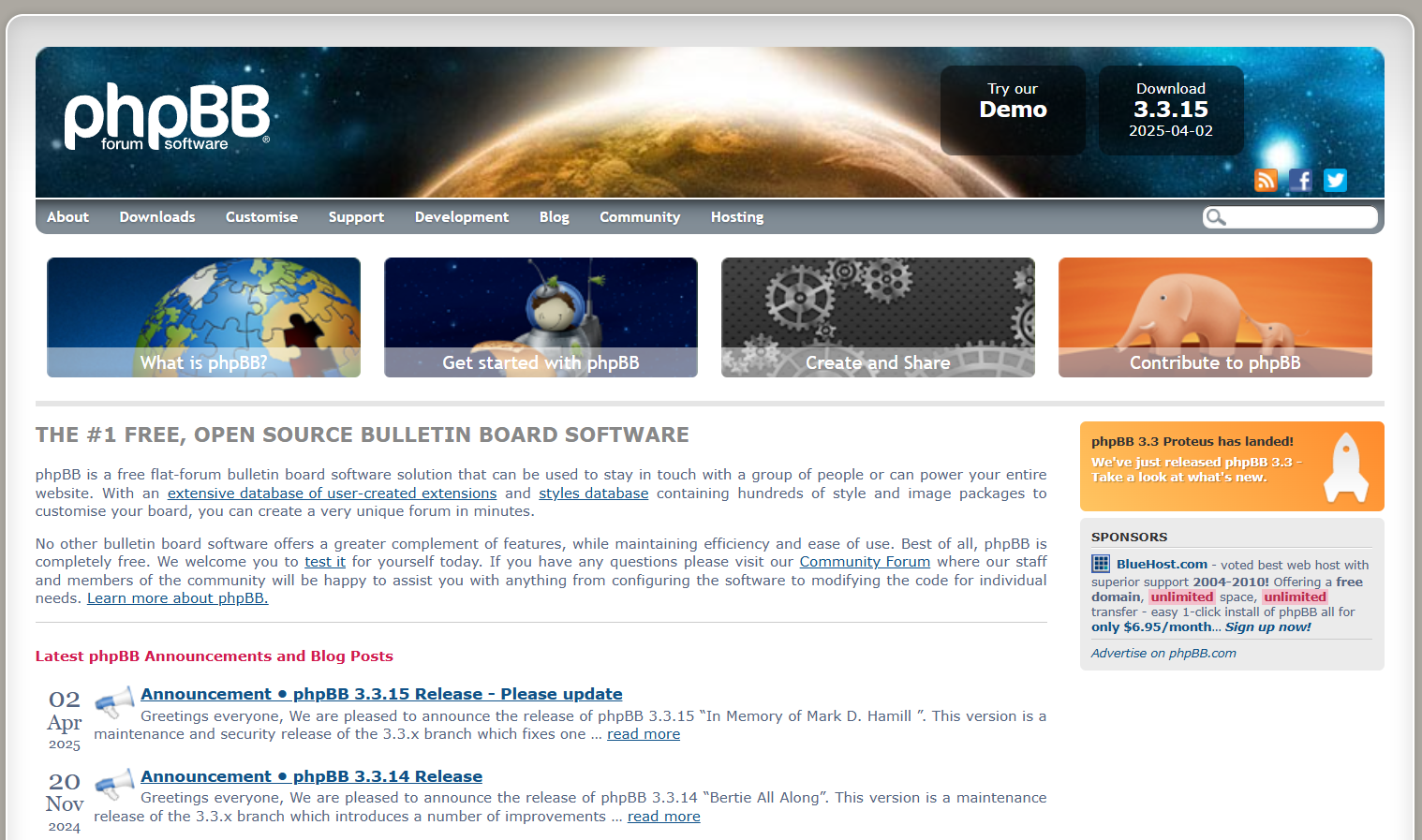
Task: Click the #1 Free, Open Source heading
Action: 363,435
